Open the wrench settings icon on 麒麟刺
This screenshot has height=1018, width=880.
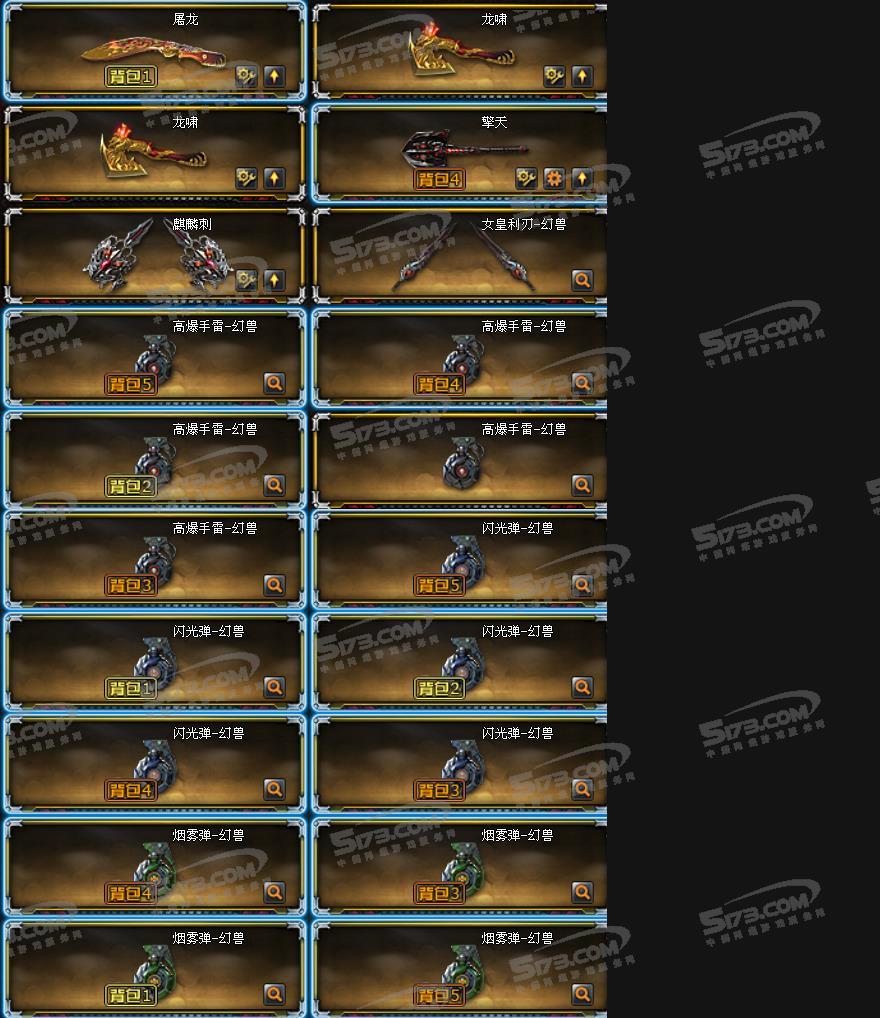[246, 280]
